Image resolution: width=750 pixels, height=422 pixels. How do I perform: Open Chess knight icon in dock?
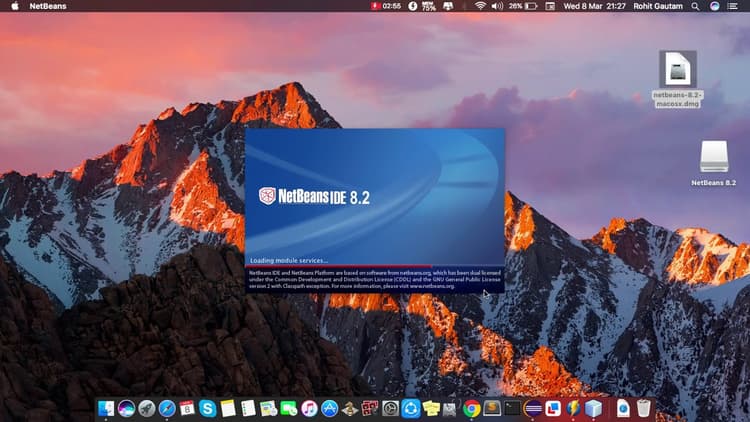350,409
